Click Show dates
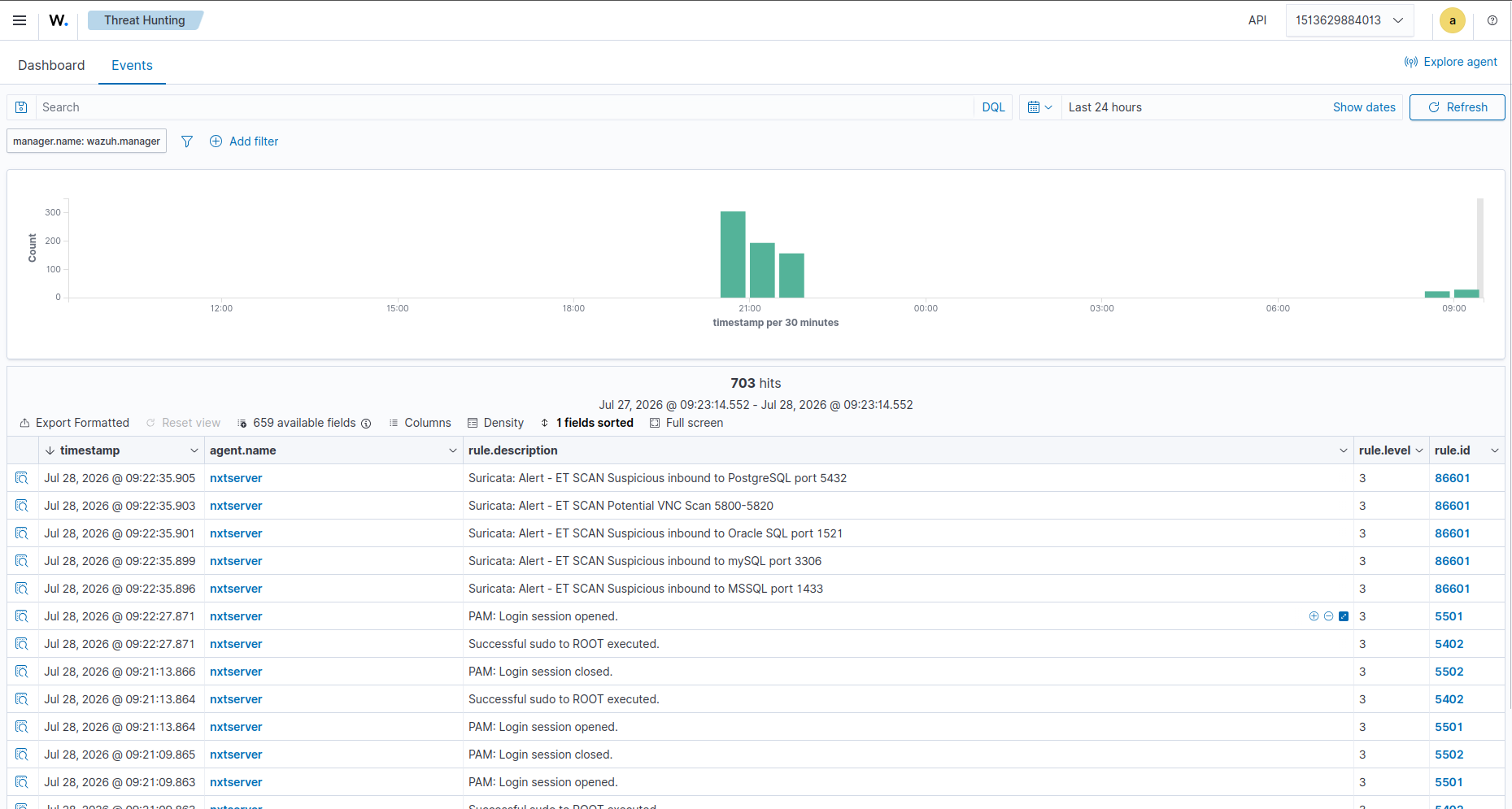Viewport: 1512px width, 809px height. tap(1364, 107)
